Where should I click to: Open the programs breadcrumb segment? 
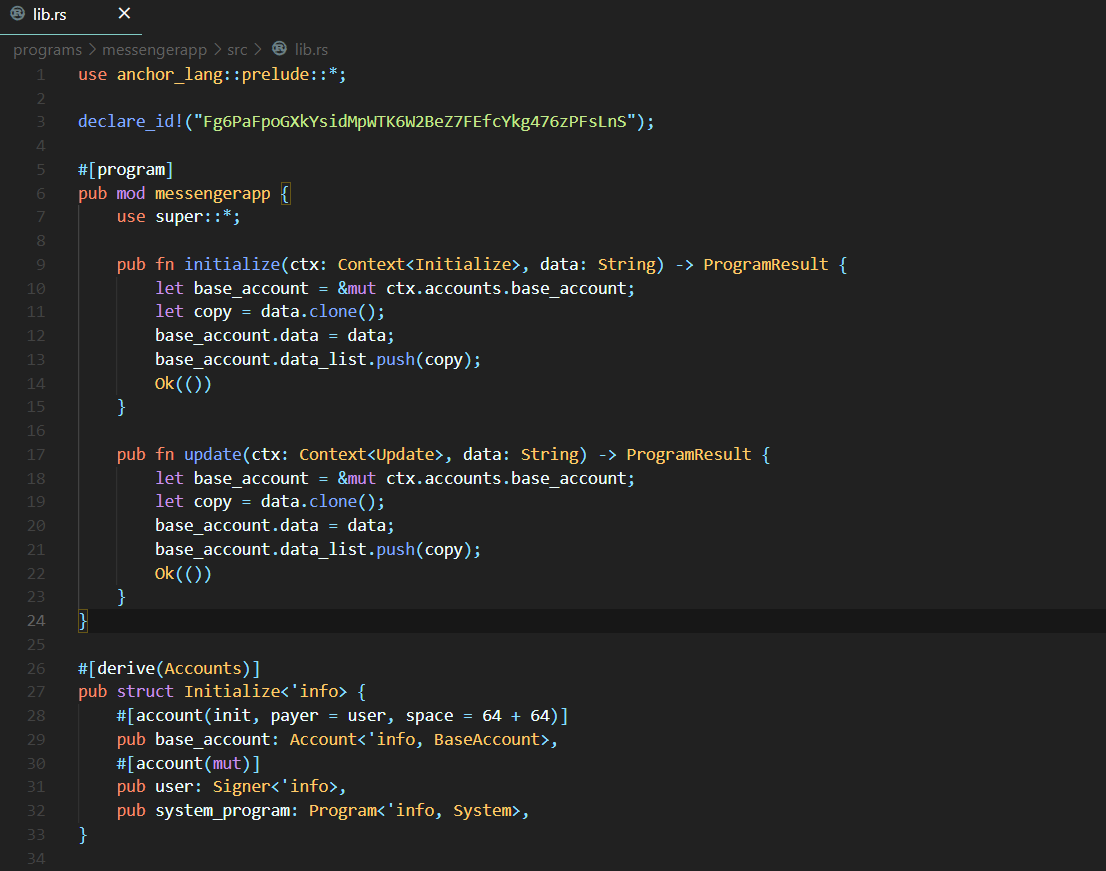coord(47,49)
